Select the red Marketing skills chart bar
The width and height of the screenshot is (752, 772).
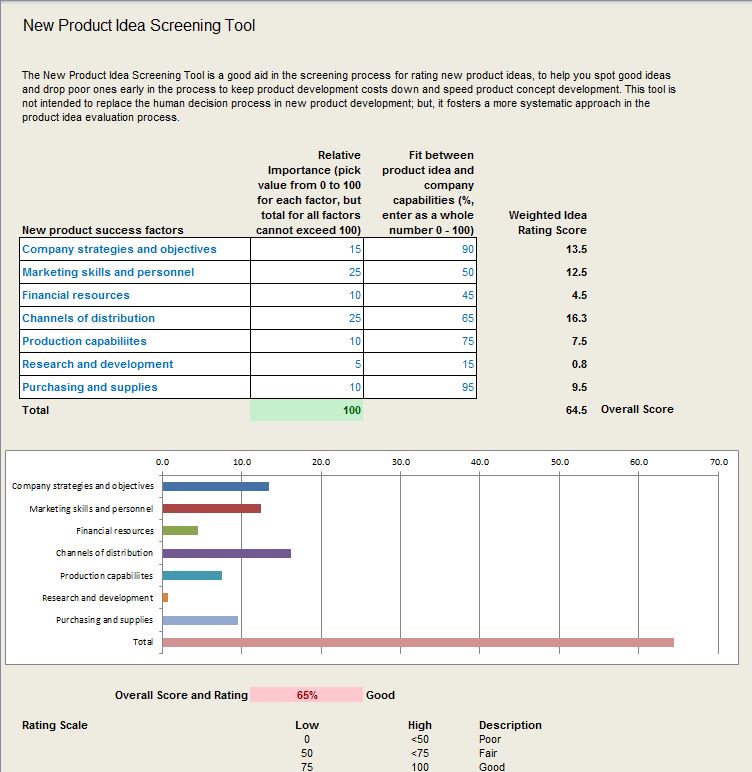(x=212, y=509)
